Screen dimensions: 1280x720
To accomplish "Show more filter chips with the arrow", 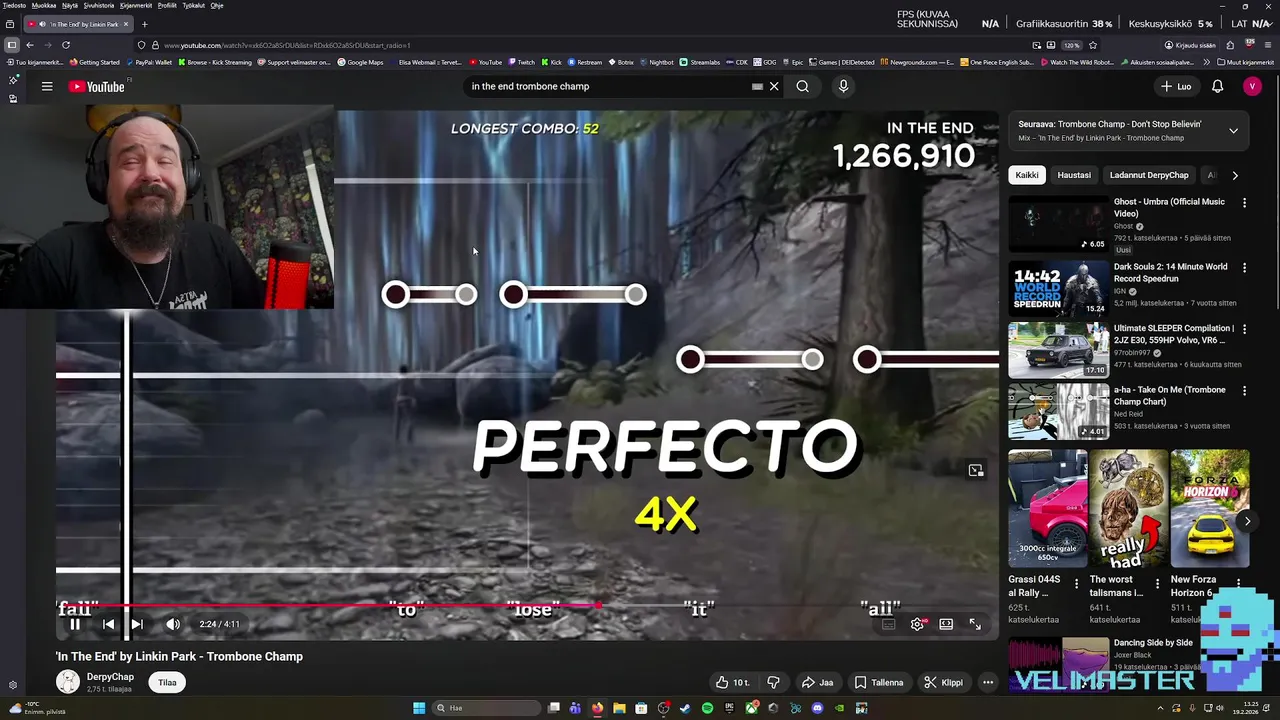I will (x=1235, y=175).
